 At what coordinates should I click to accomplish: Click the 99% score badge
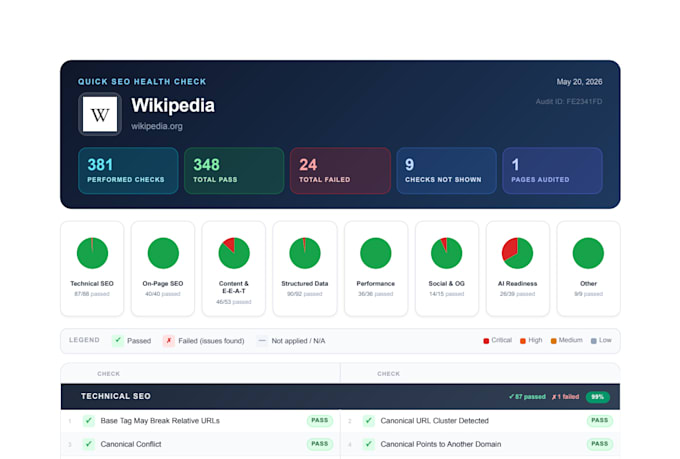(598, 397)
